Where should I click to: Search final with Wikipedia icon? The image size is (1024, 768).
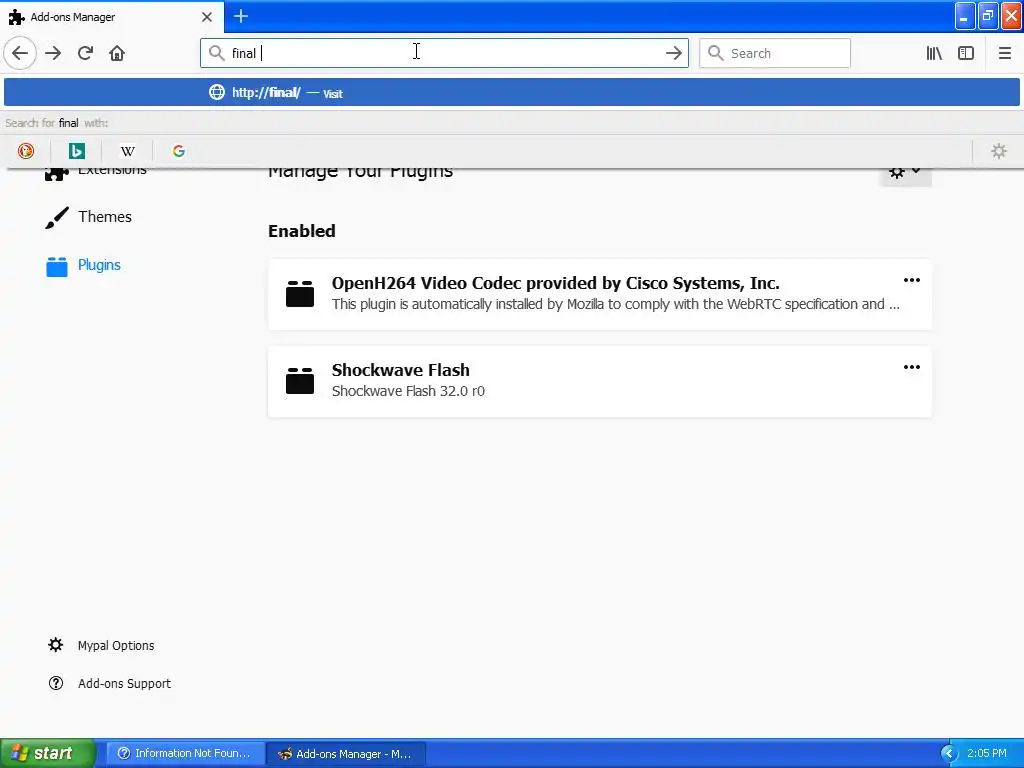tap(127, 151)
